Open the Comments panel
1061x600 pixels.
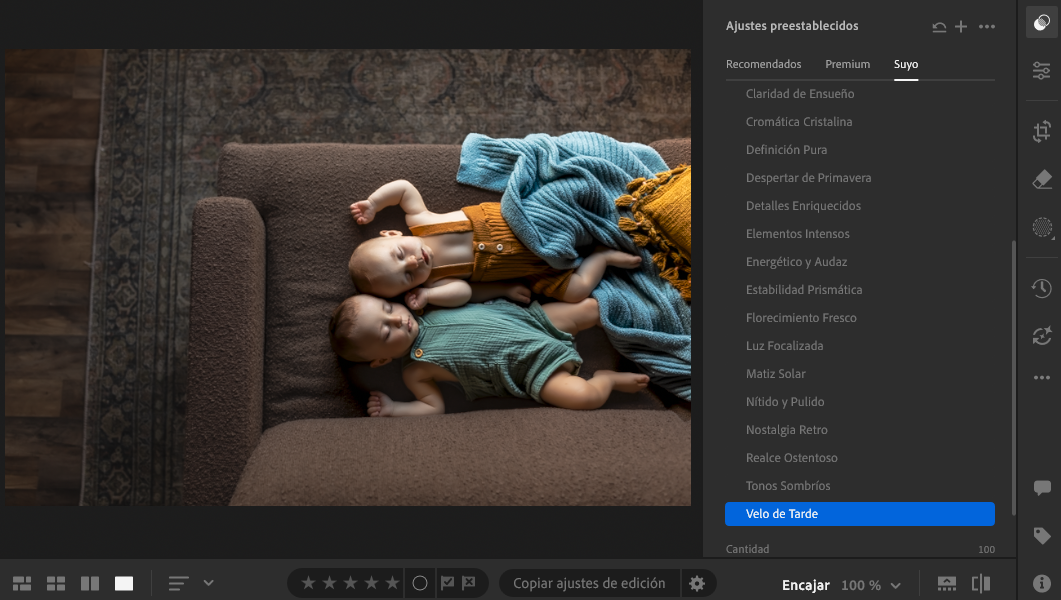tap(1040, 489)
